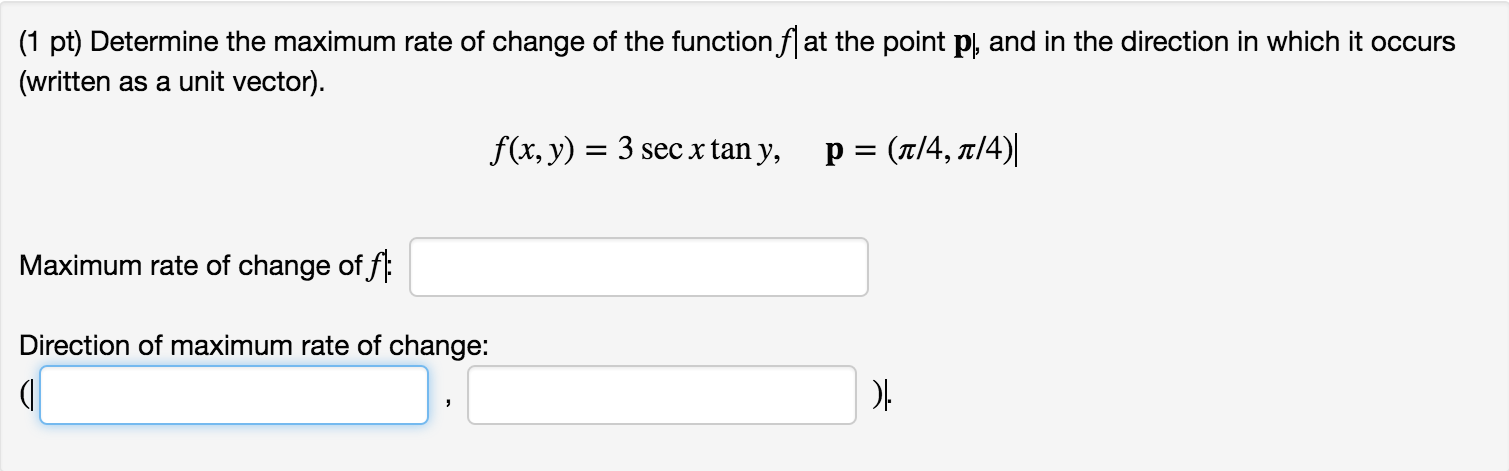The width and height of the screenshot is (1509, 471).
Task: Click the f(x, y) function definition formula
Action: [633, 150]
